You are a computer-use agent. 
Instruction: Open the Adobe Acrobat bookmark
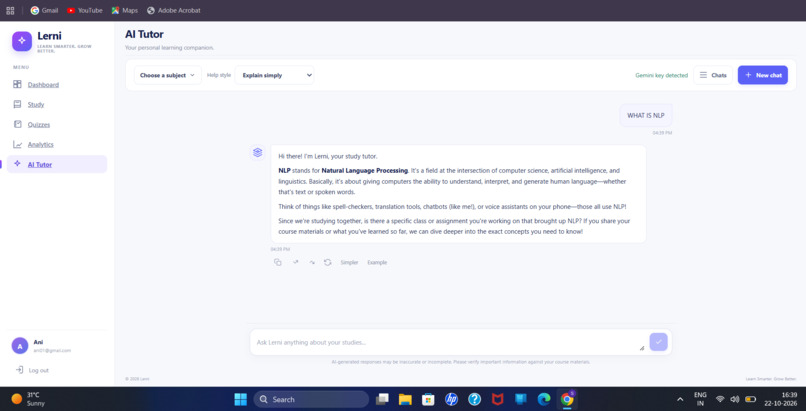coord(174,10)
